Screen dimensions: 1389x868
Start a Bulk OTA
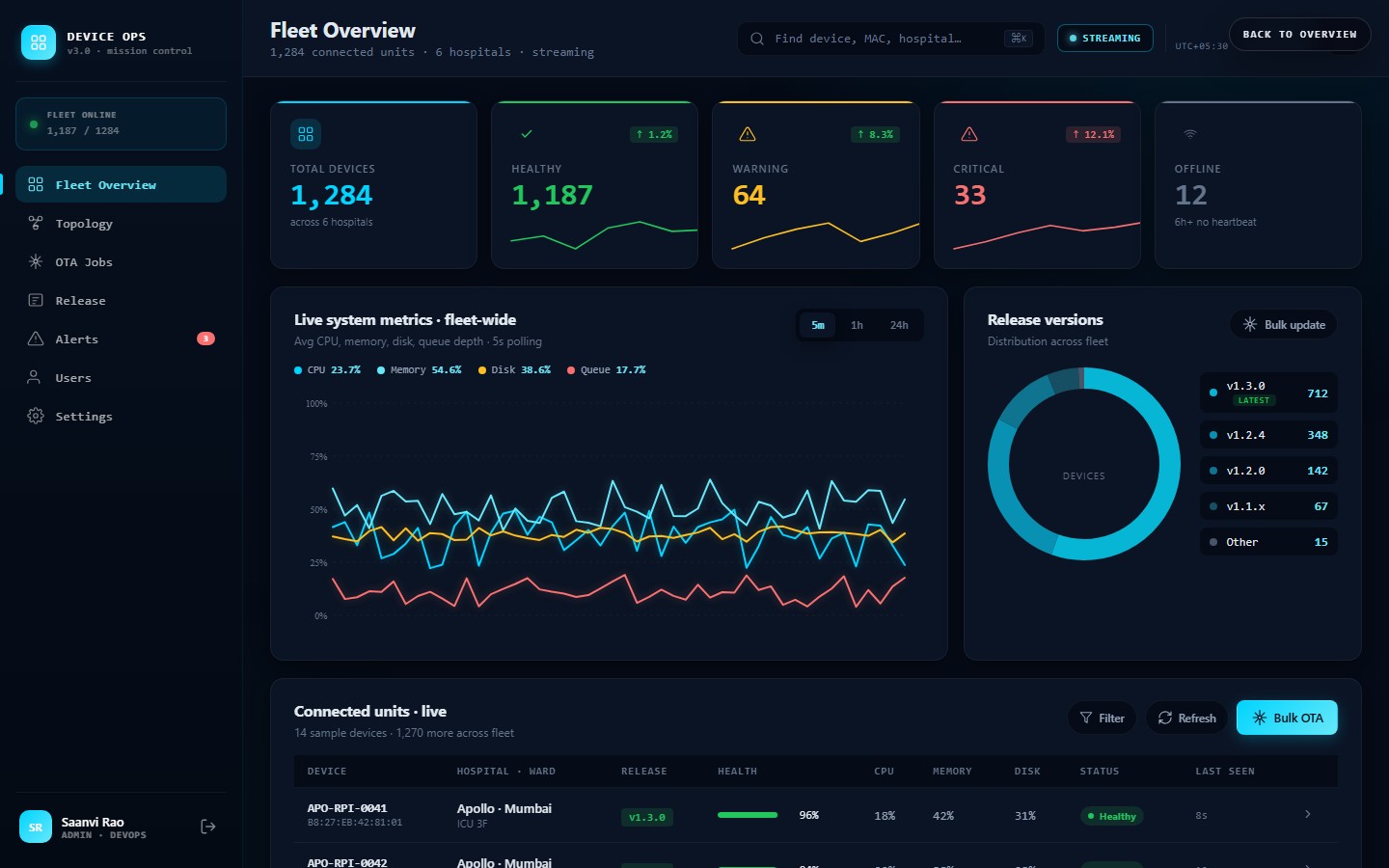coord(1287,718)
